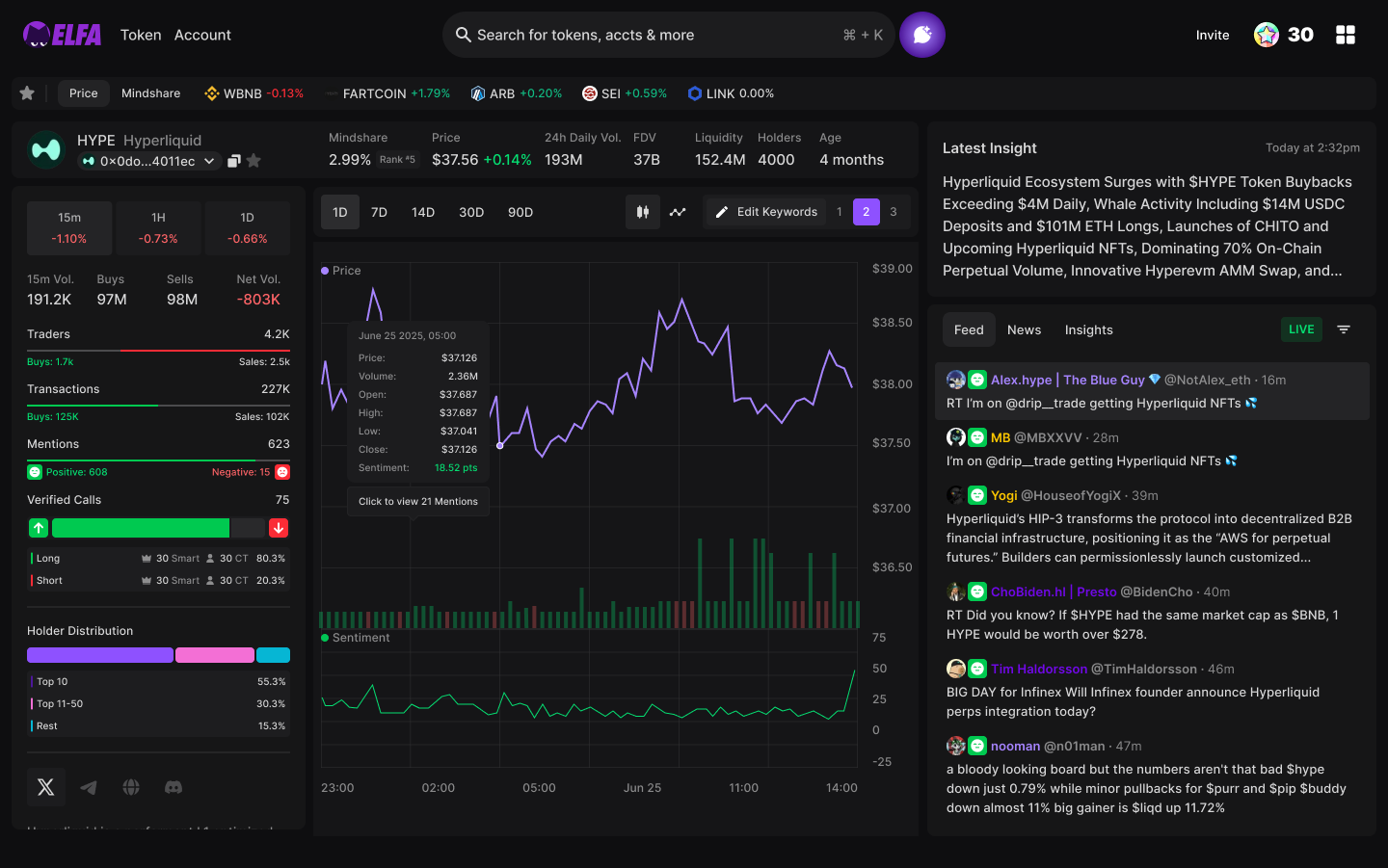
Task: Click the price chart data point marker
Action: tap(500, 446)
